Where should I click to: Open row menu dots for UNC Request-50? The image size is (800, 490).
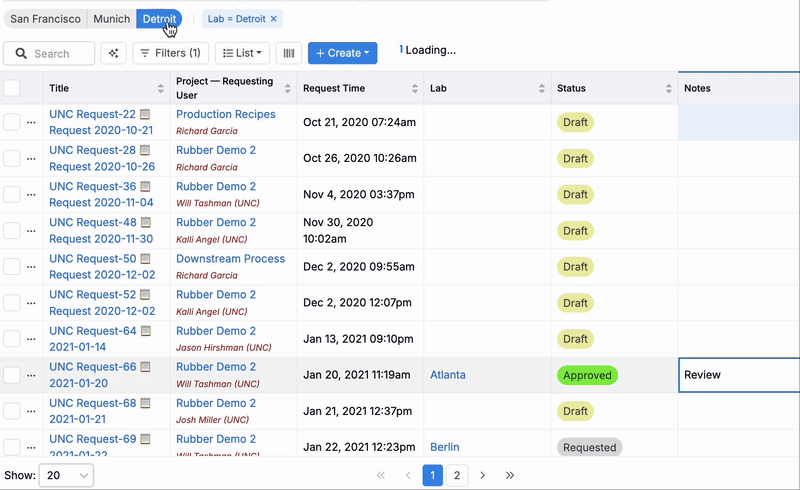point(31,267)
